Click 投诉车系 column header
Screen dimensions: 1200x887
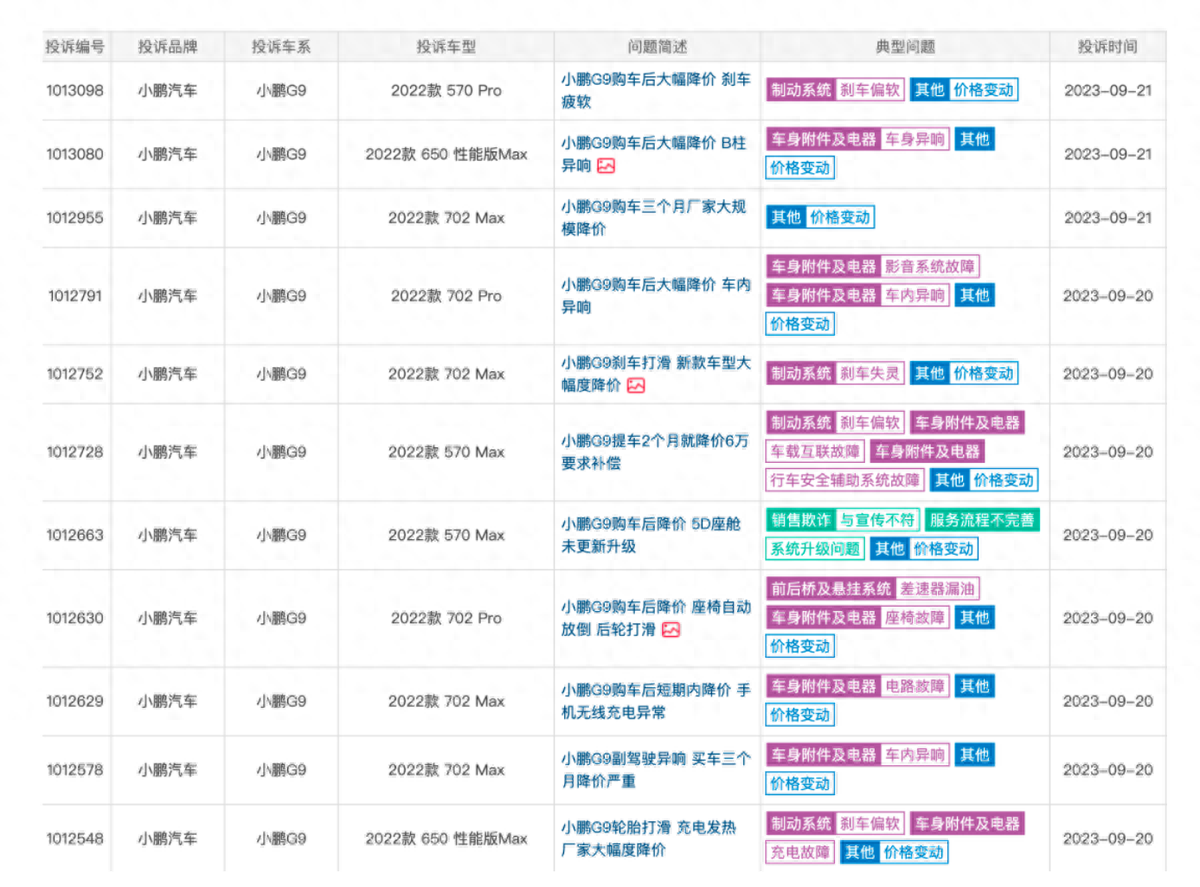[281, 46]
